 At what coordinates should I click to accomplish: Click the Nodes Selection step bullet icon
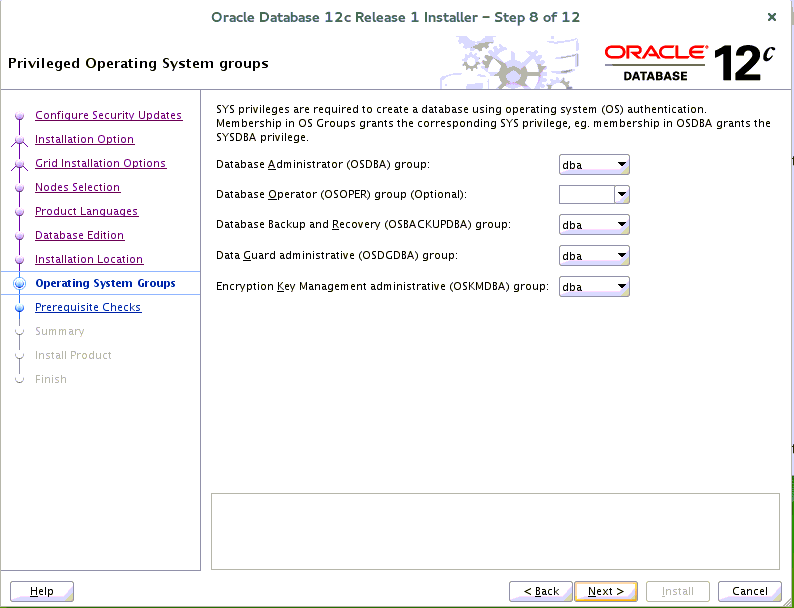pyautogui.click(x=19, y=188)
